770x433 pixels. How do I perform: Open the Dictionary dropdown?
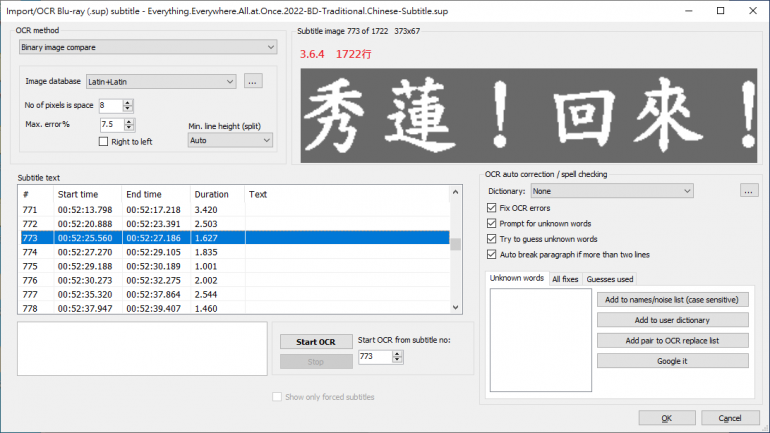[x=612, y=191]
